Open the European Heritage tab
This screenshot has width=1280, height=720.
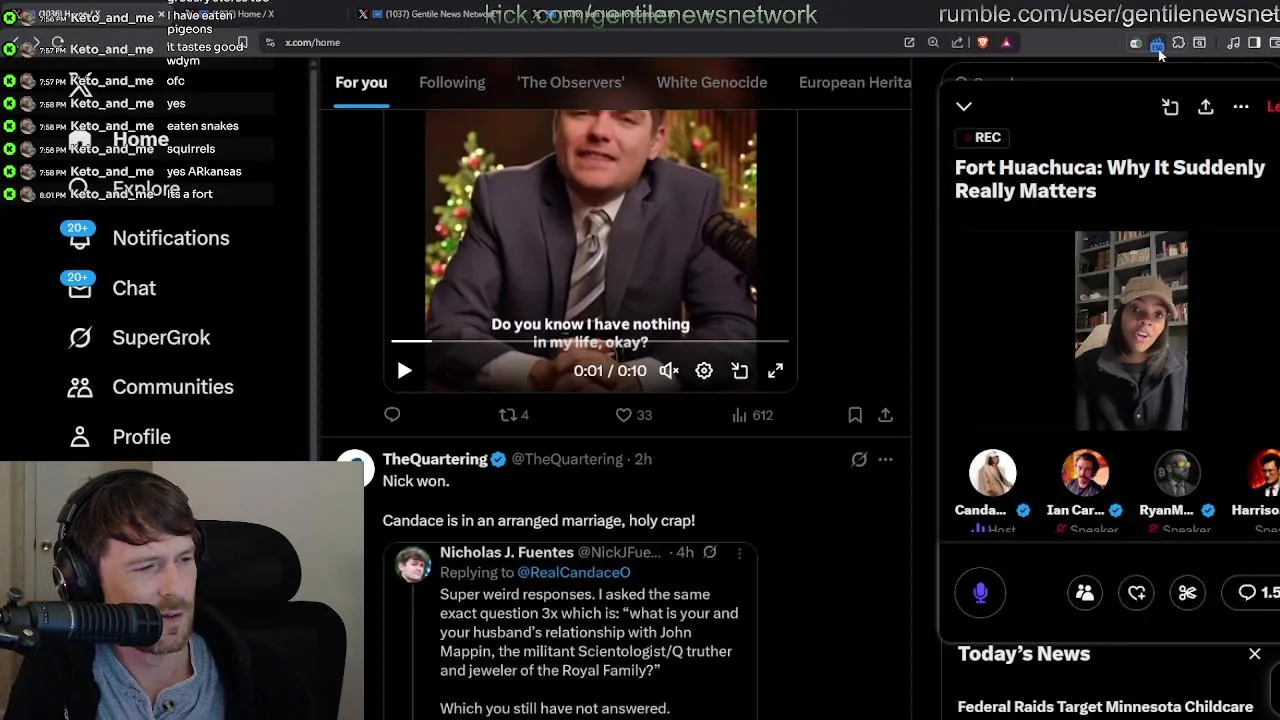[855, 83]
